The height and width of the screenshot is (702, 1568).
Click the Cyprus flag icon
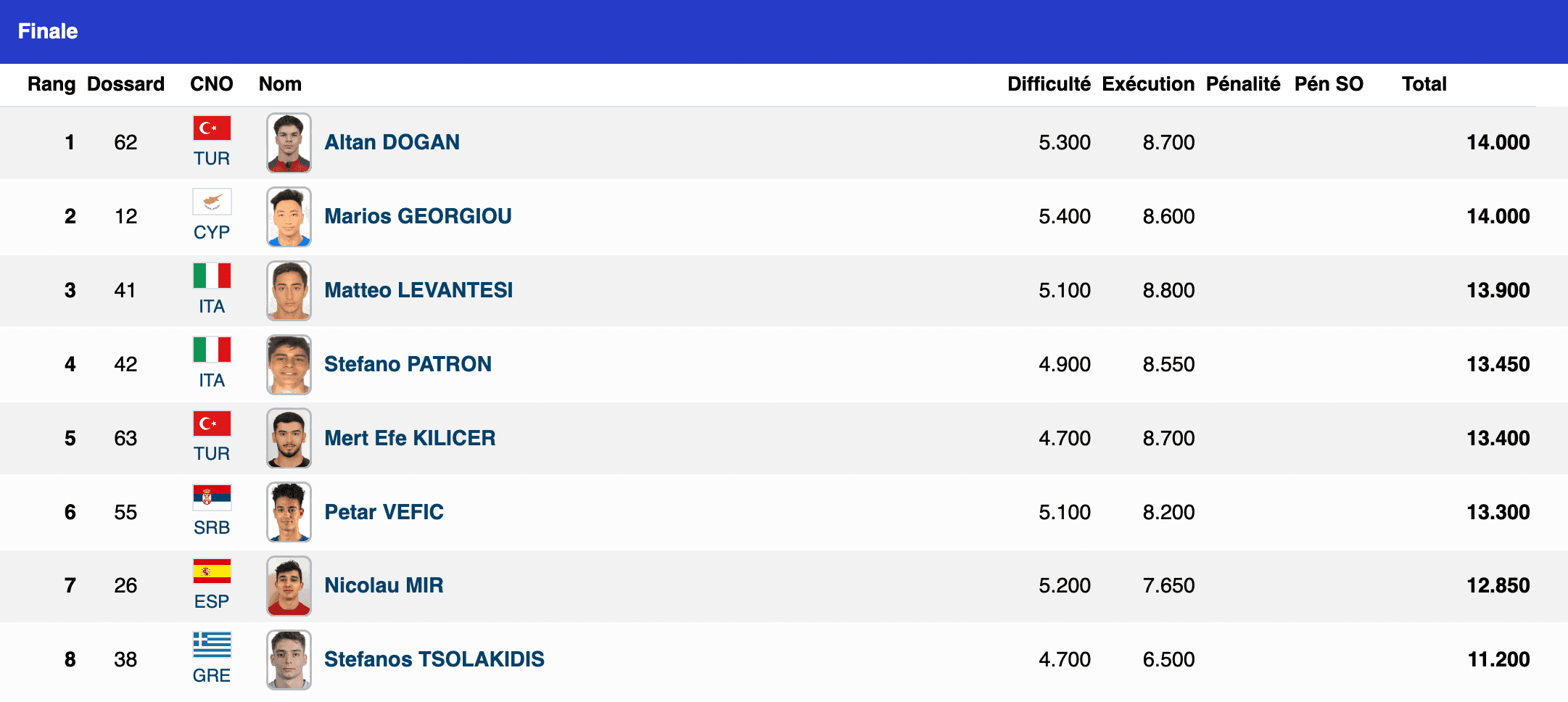pos(212,202)
